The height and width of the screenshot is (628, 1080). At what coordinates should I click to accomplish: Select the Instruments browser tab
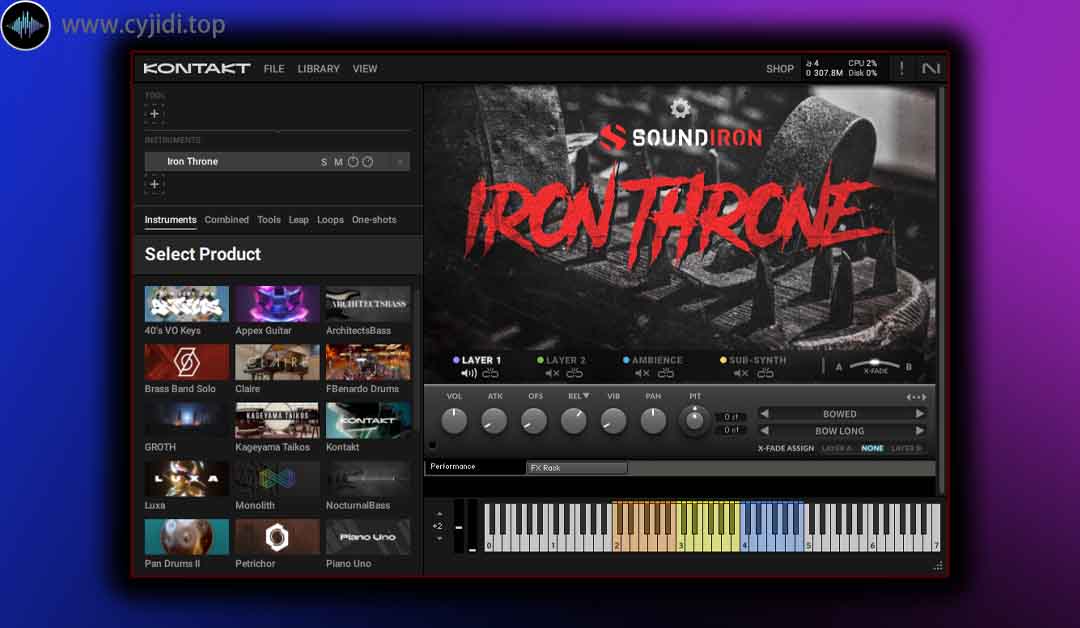[170, 220]
